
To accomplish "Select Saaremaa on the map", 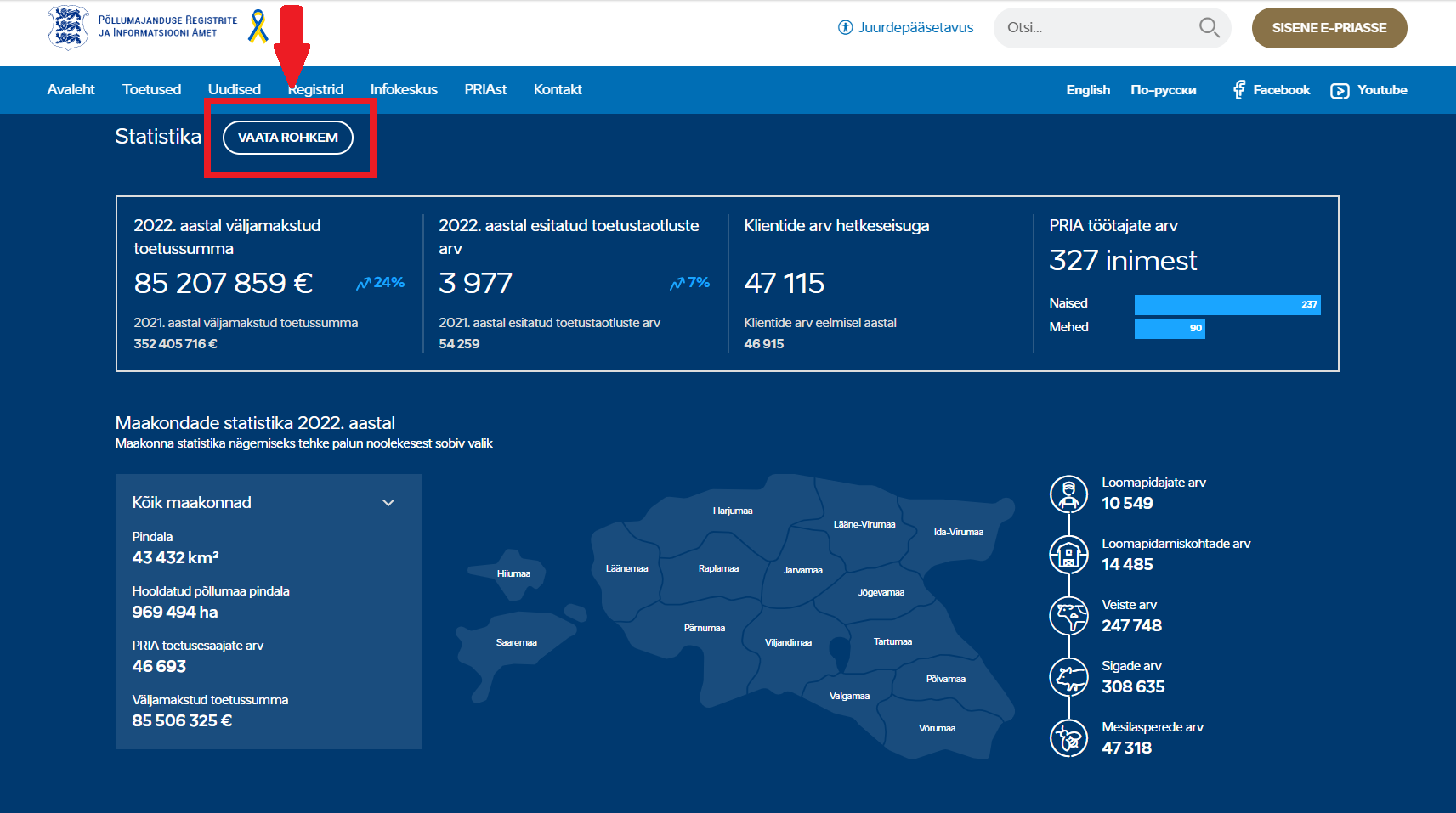I will pos(517,642).
